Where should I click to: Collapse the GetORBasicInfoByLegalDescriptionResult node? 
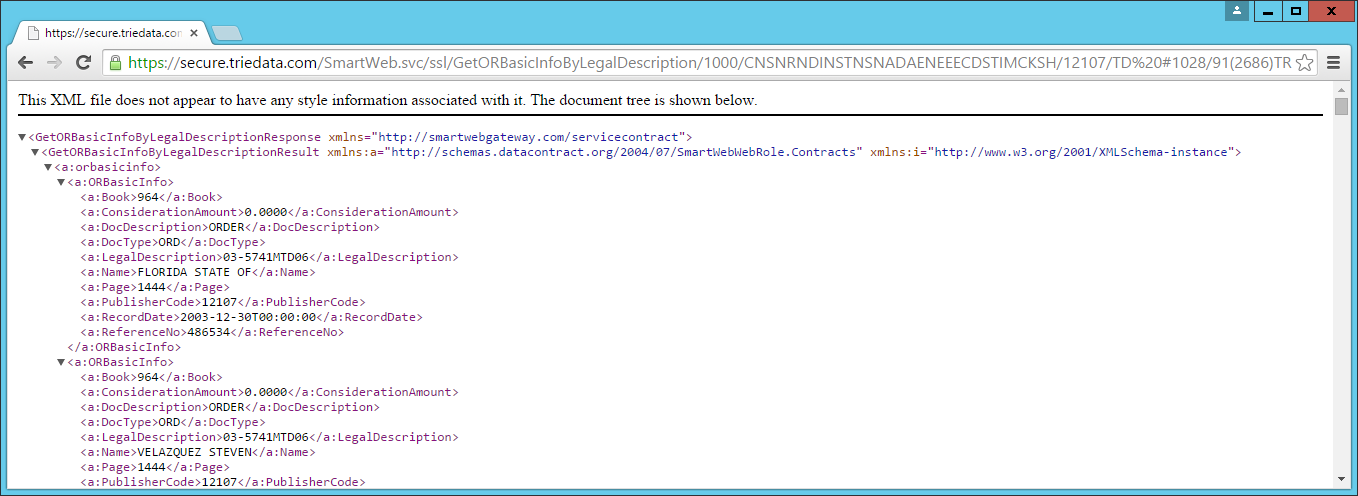point(36,152)
